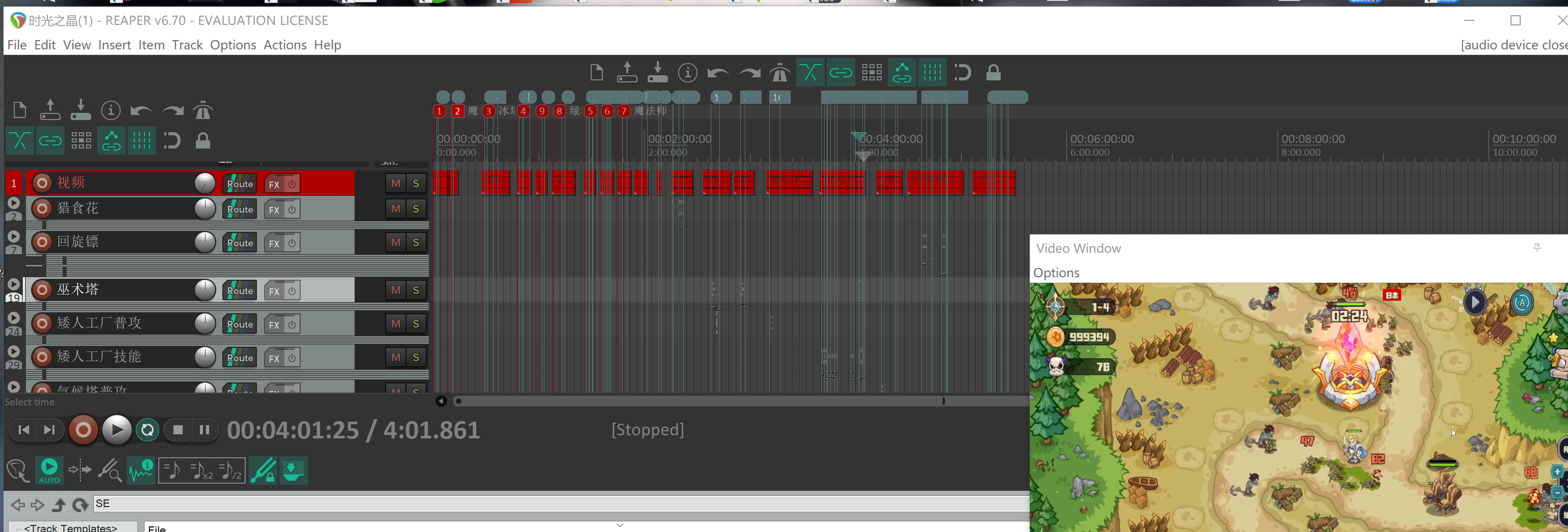Open the Track menu
Image resolution: width=1568 pixels, height=532 pixels.
[x=187, y=45]
